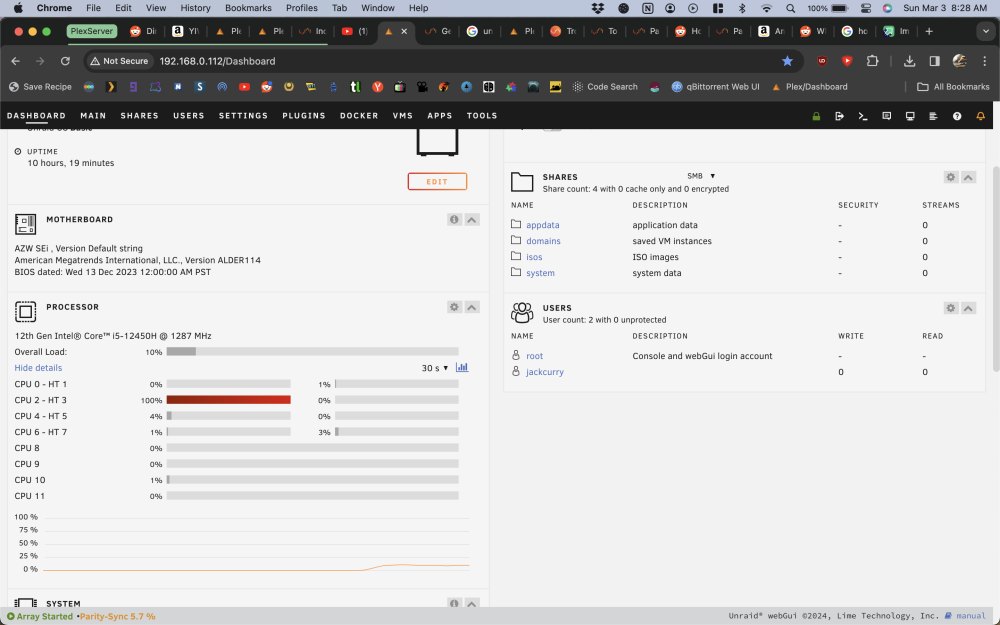Open the appdata share link
Viewport: 1000px width, 625px height.
543,225
